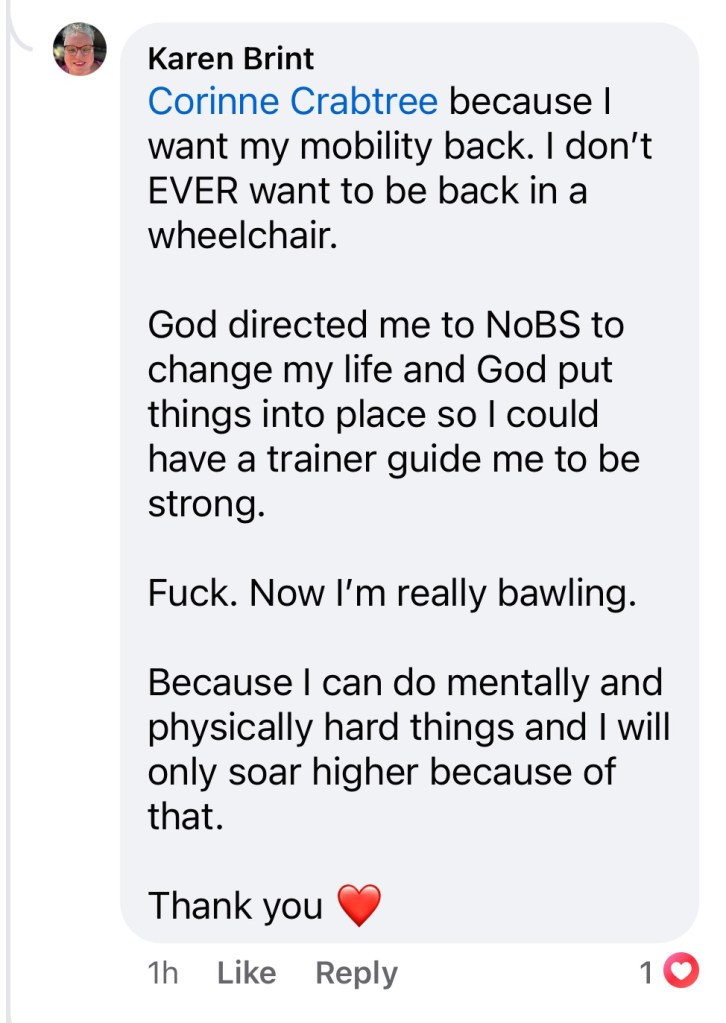
Task: Click the word strong ending the second paragraph
Action: tap(206, 504)
